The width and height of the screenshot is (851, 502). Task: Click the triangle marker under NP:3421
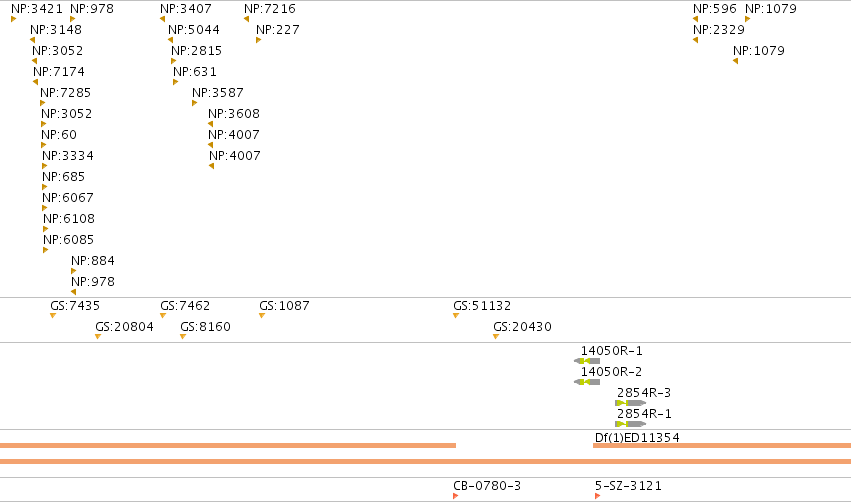click(x=14, y=19)
